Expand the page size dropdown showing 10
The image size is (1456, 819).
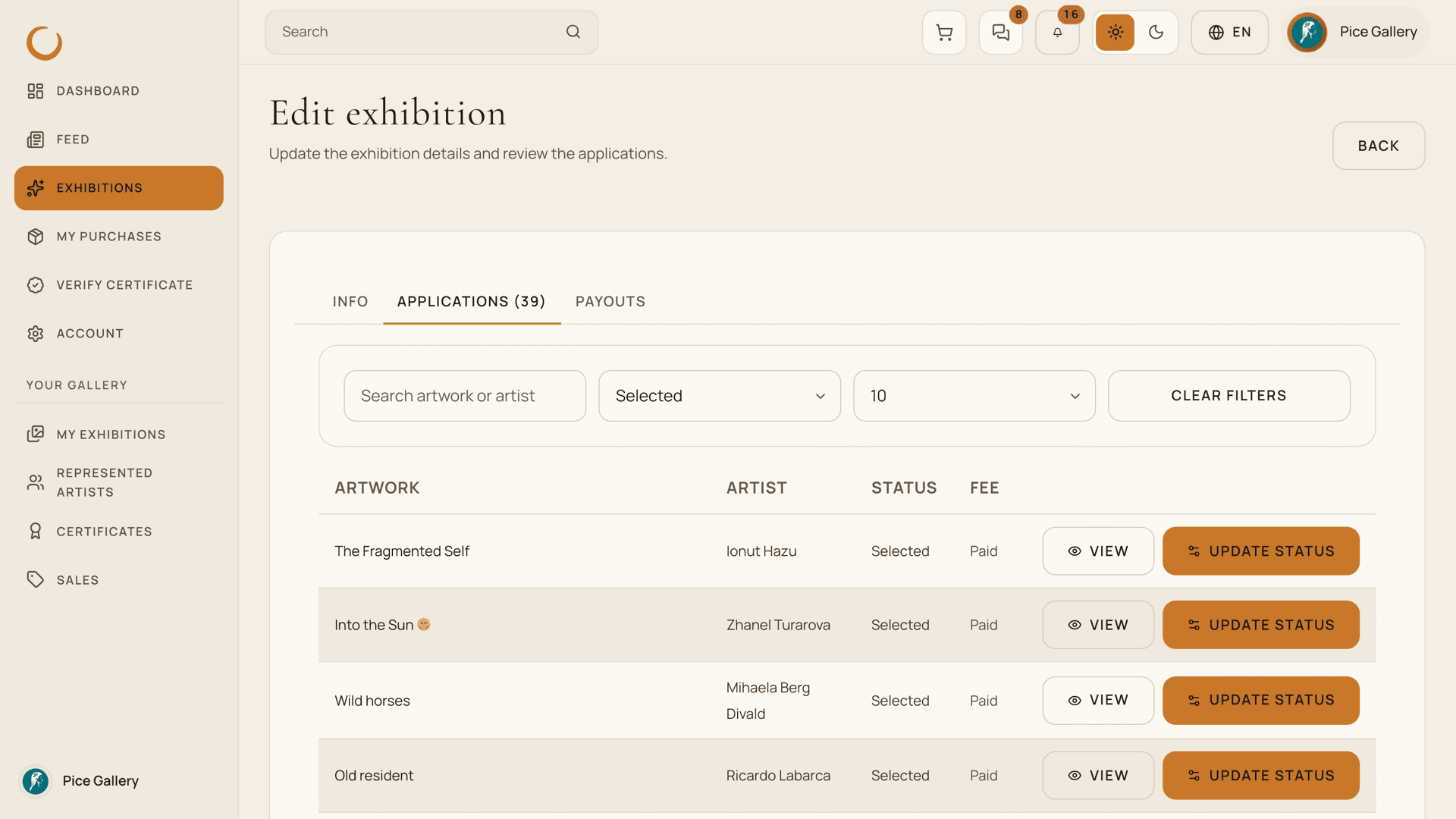[x=974, y=396]
